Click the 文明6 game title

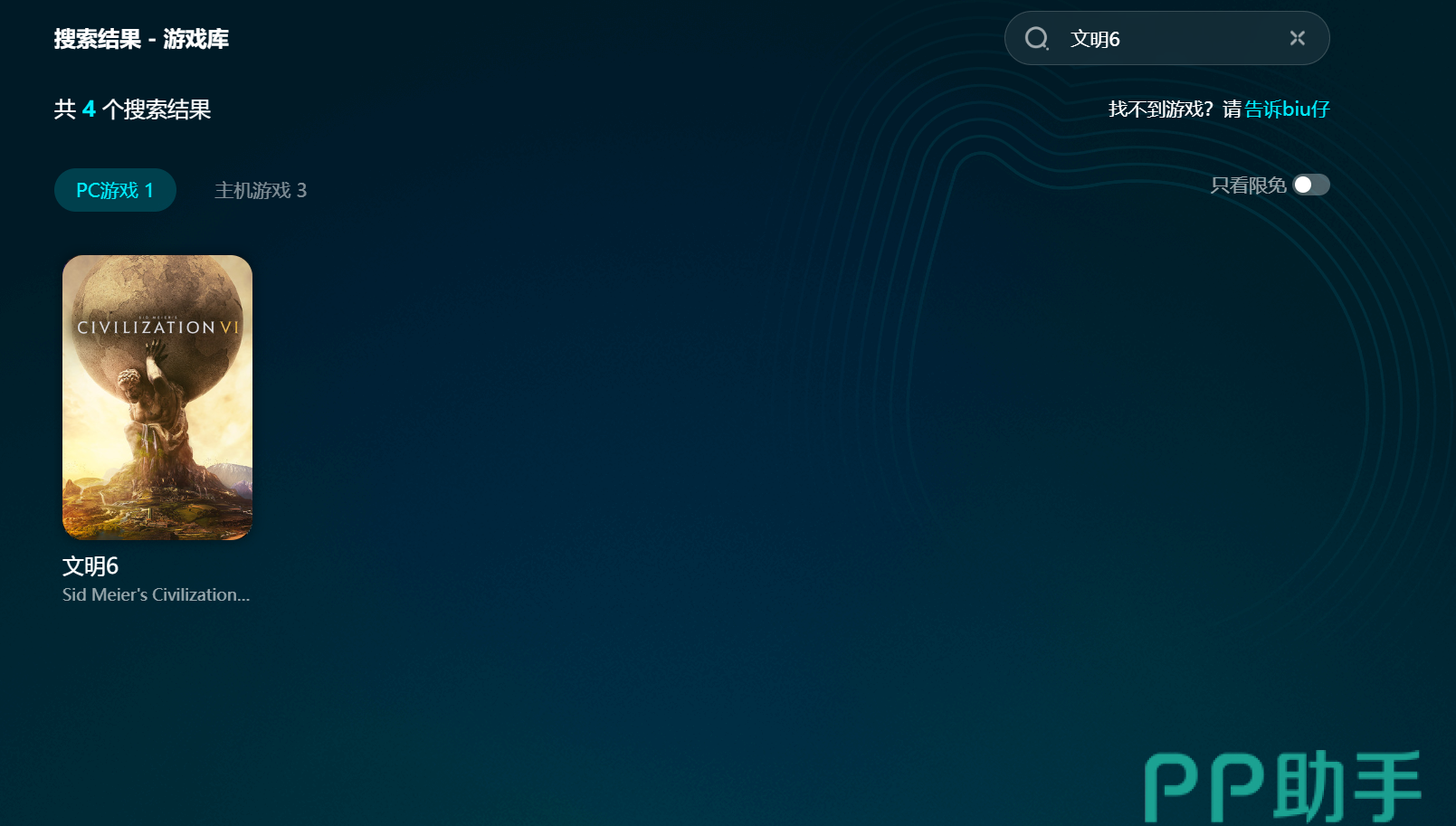[90, 566]
